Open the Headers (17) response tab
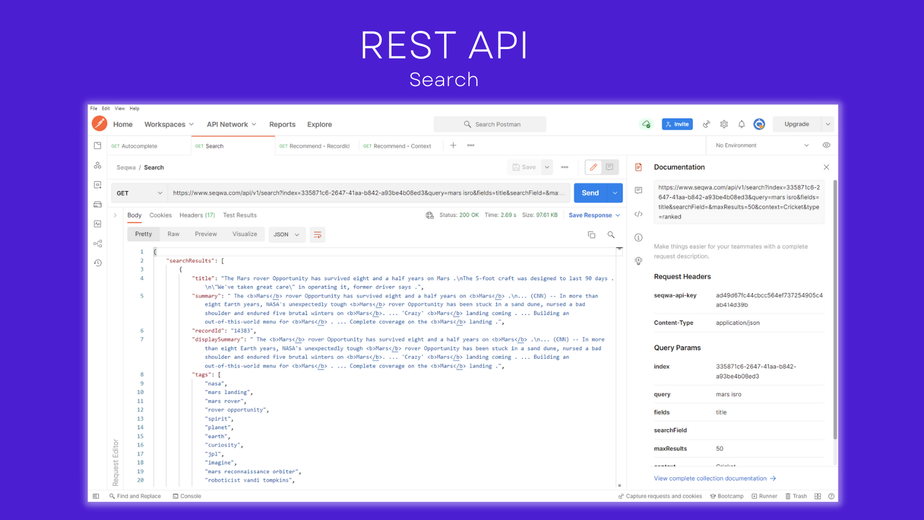This screenshot has height=520, width=924. (197, 215)
